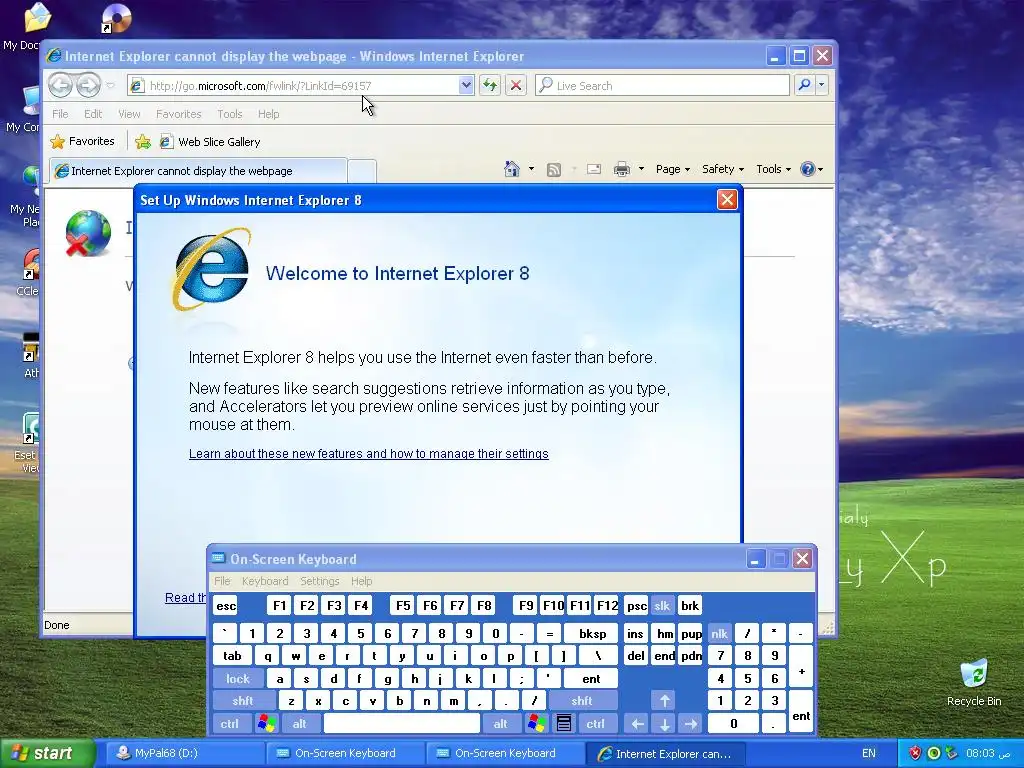This screenshot has height=768, width=1024.
Task: Open MyPal68 (D:) taskbar item
Action: (183, 753)
